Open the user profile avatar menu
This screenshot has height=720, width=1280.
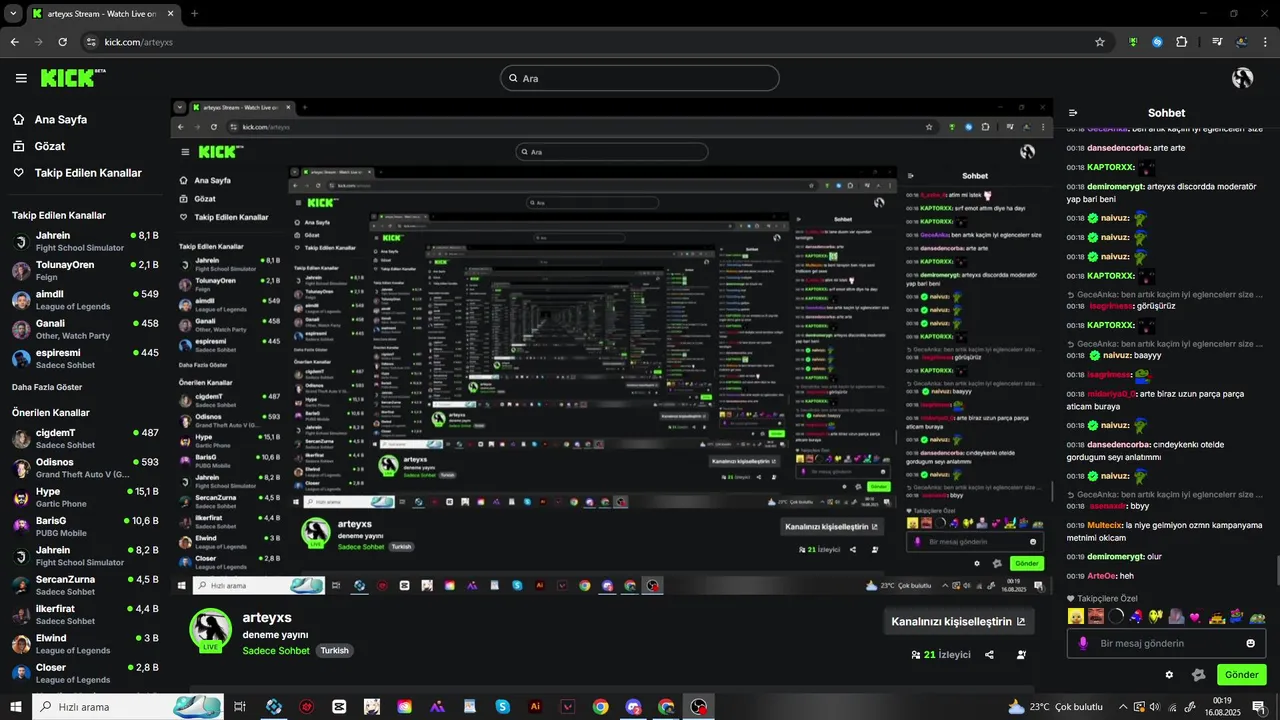[1243, 78]
